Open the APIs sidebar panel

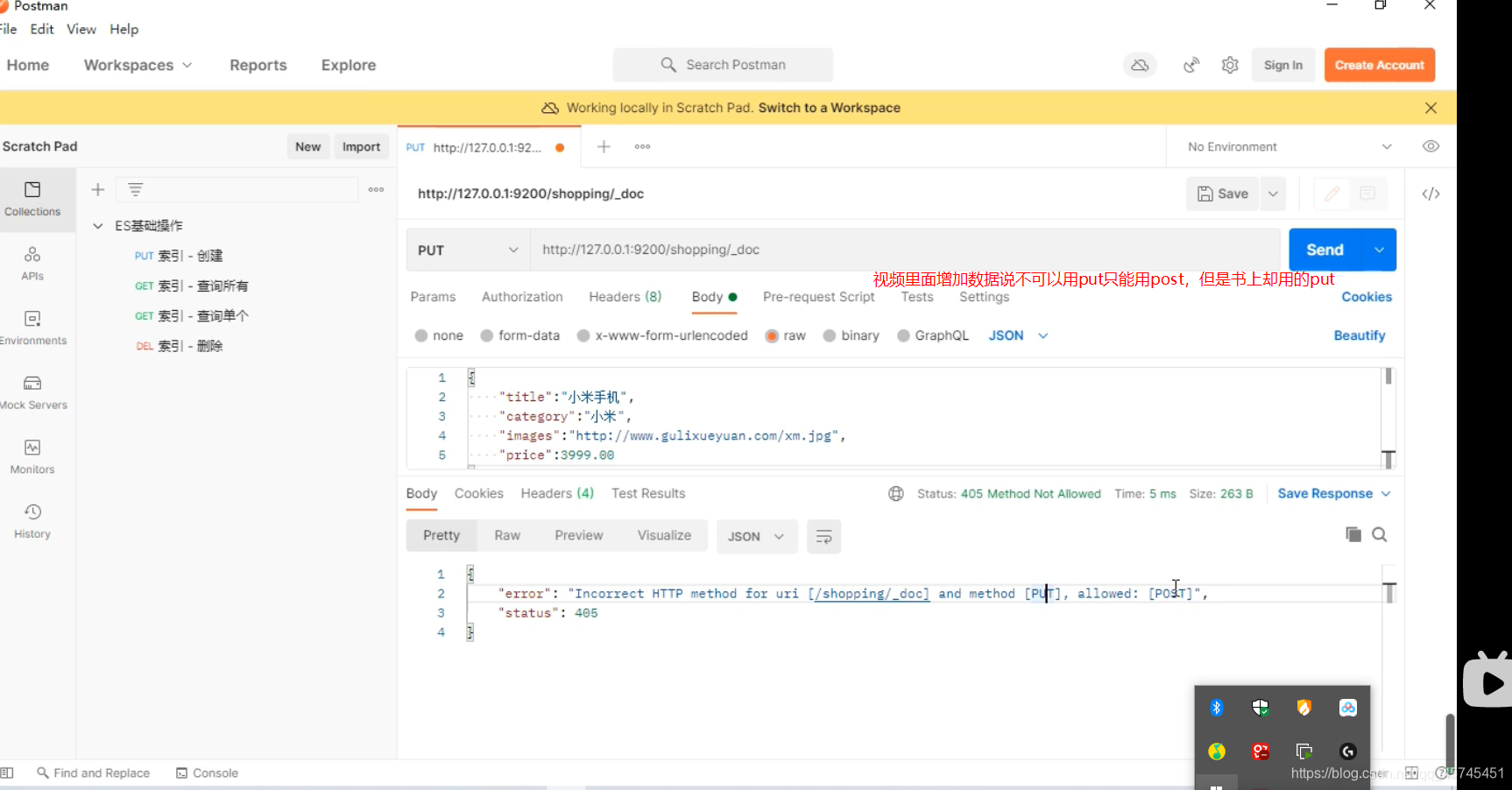click(32, 264)
